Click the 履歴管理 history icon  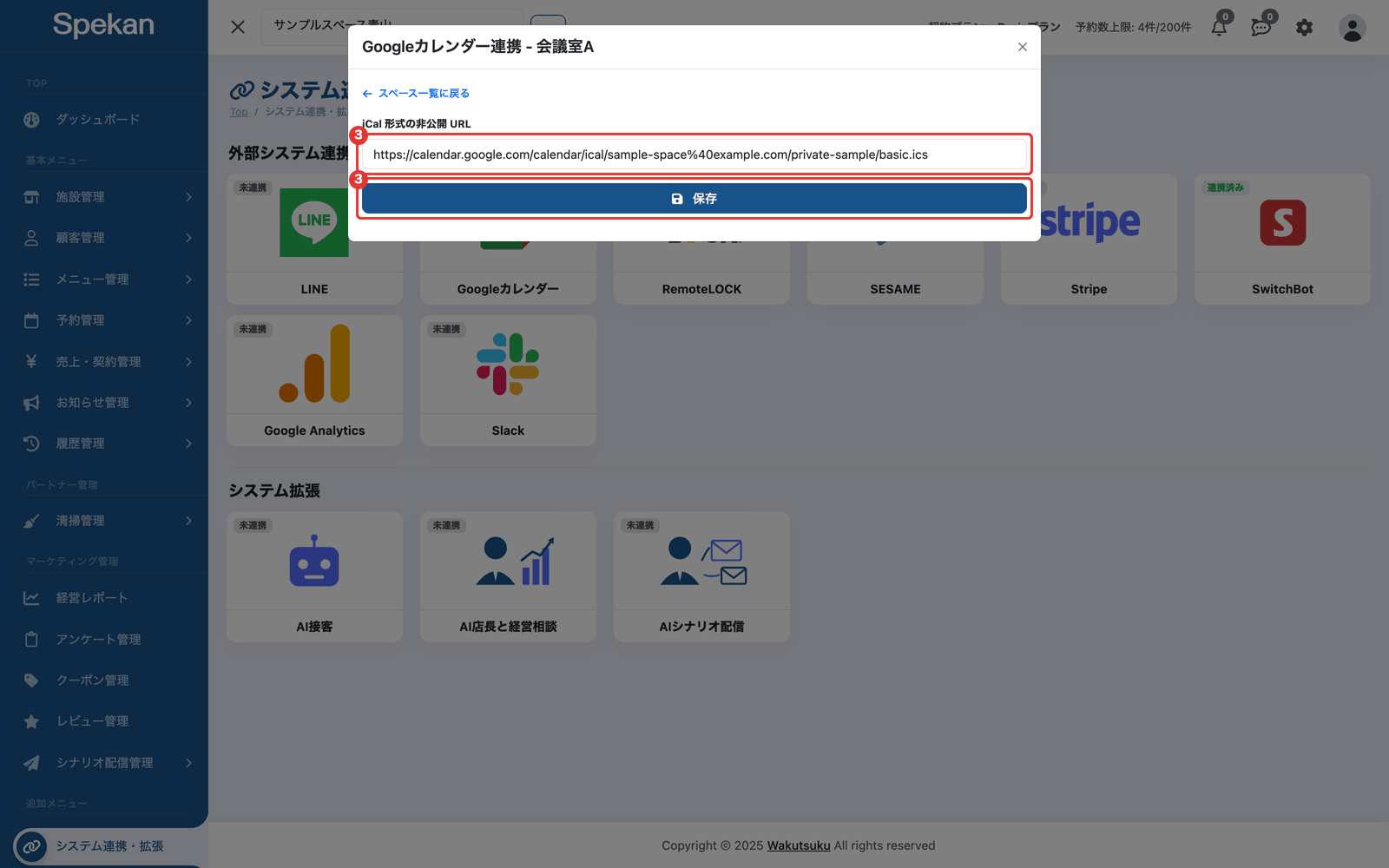31,444
